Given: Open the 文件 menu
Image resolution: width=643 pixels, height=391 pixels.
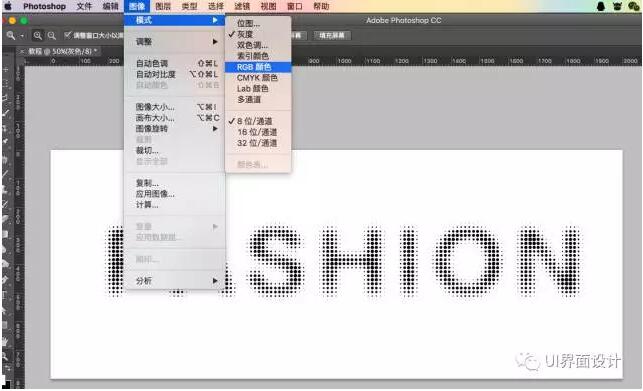Looking at the screenshot, I should click(84, 6).
